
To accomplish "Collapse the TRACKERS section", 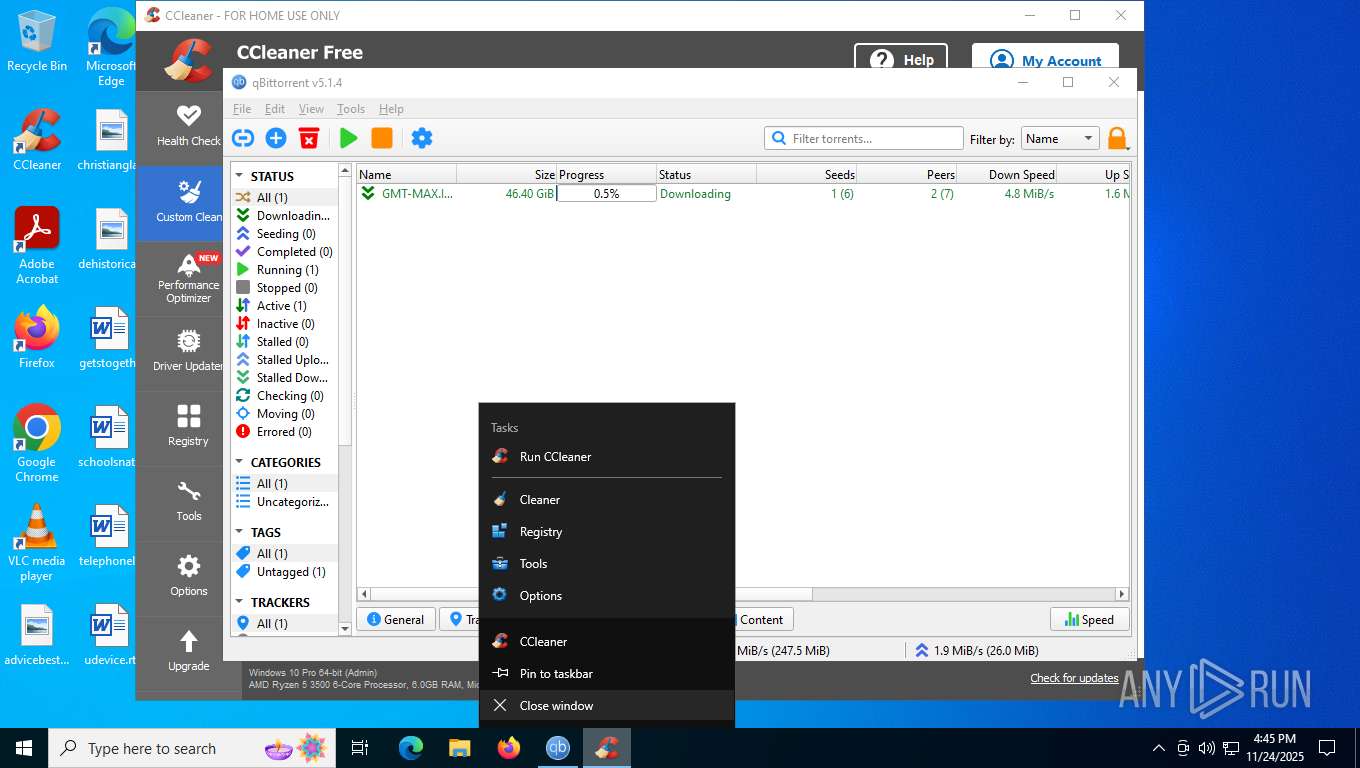I will pos(240,602).
